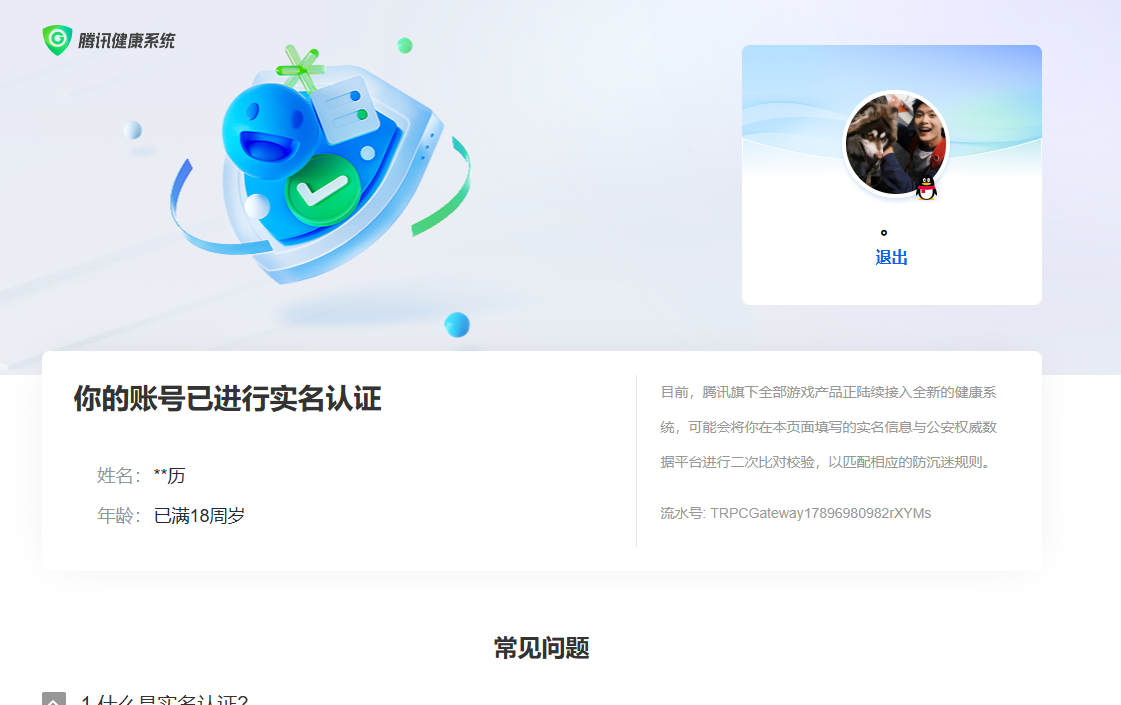
Task: Click the 腾讯健康系统 title text
Action: click(127, 41)
